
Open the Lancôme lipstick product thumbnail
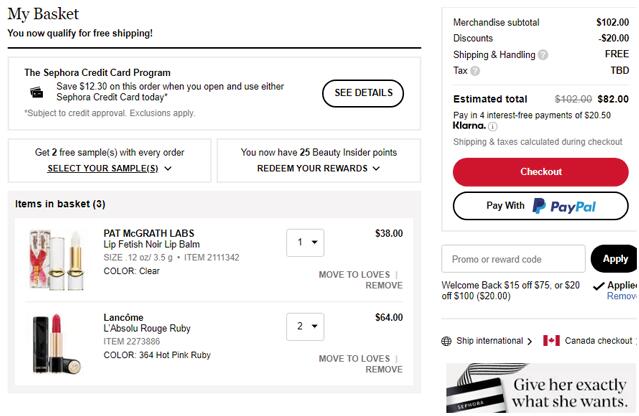[57, 344]
